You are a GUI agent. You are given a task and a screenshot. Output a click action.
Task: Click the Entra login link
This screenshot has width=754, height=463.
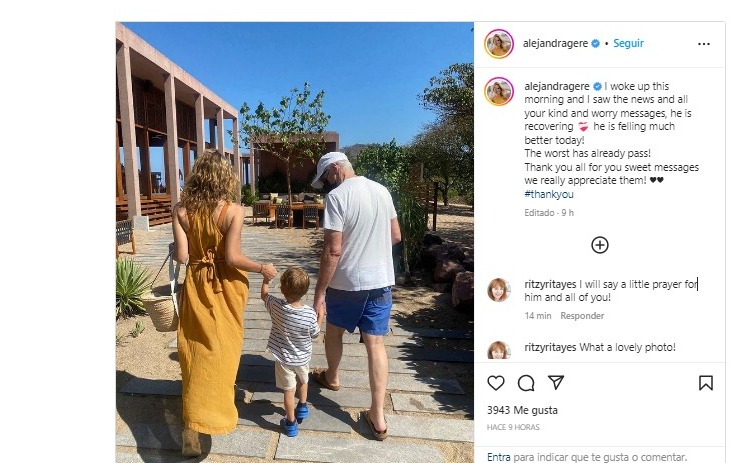pyautogui.click(x=498, y=457)
